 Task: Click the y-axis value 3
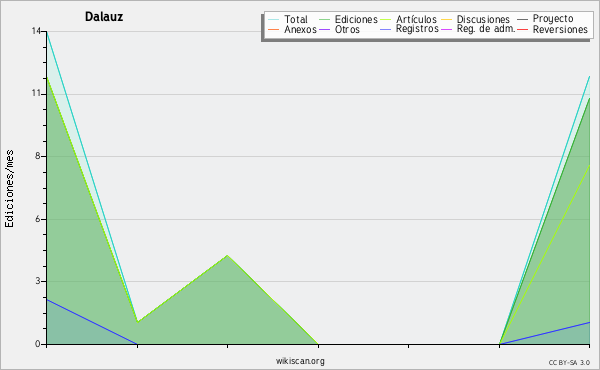pyautogui.click(x=38, y=281)
